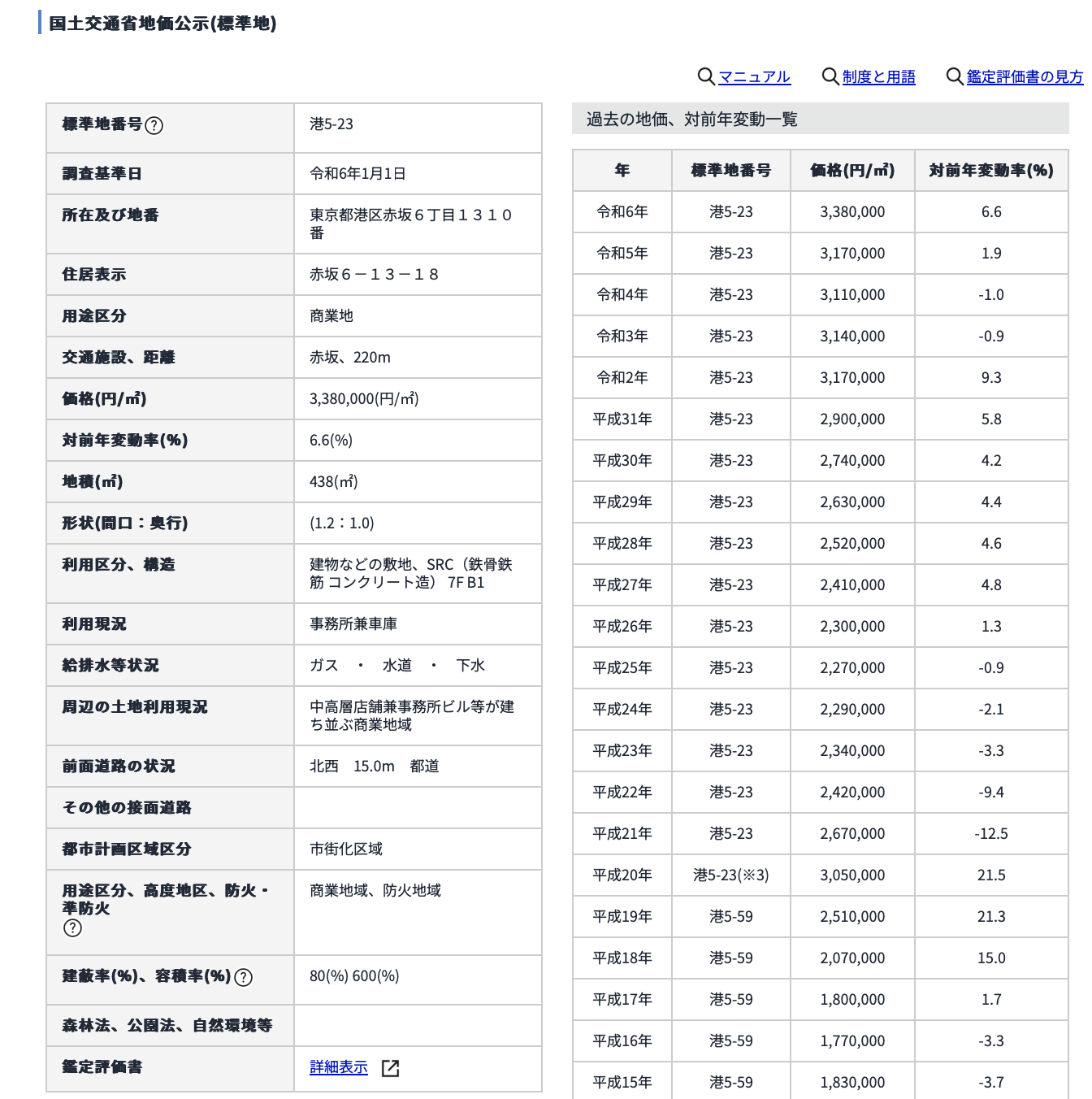Image resolution: width=1092 pixels, height=1099 pixels.
Task: Click the 価格(円/㎡) column header in history table
Action: click(x=852, y=170)
